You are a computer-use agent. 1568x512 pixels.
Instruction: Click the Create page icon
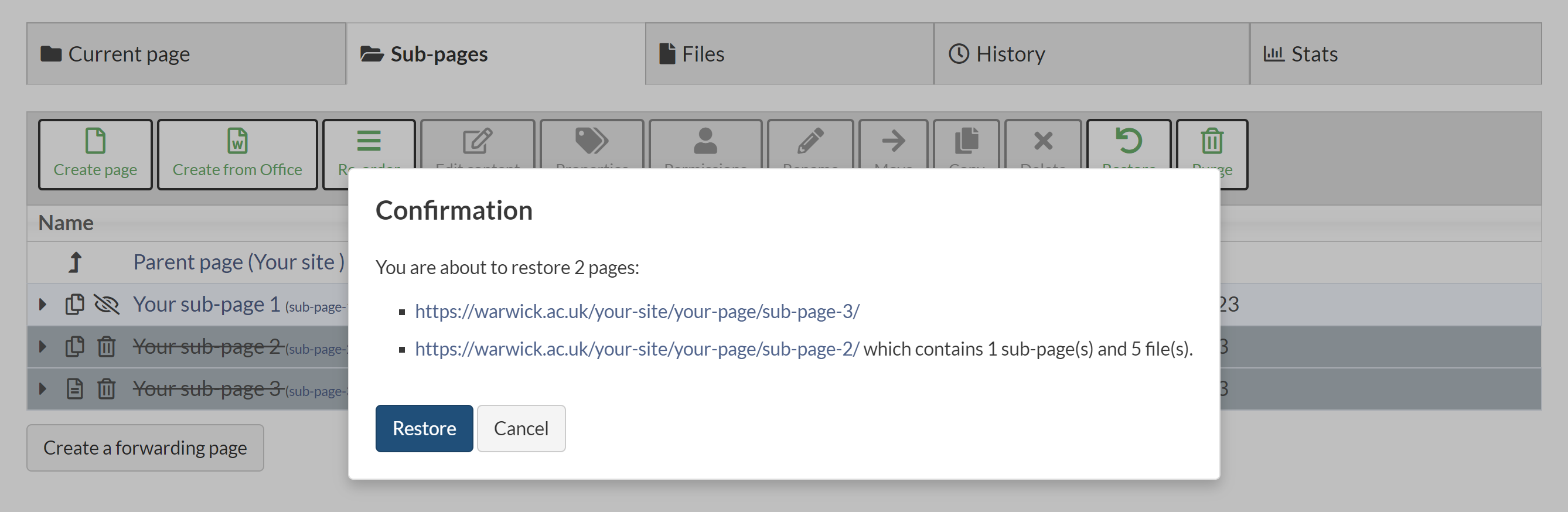click(95, 141)
